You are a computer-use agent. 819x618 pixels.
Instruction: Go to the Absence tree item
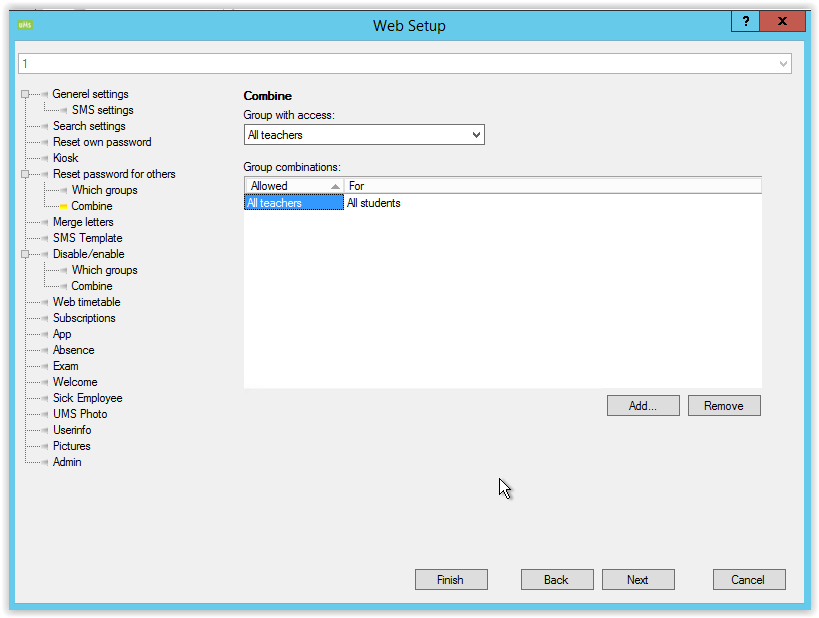[x=73, y=350]
